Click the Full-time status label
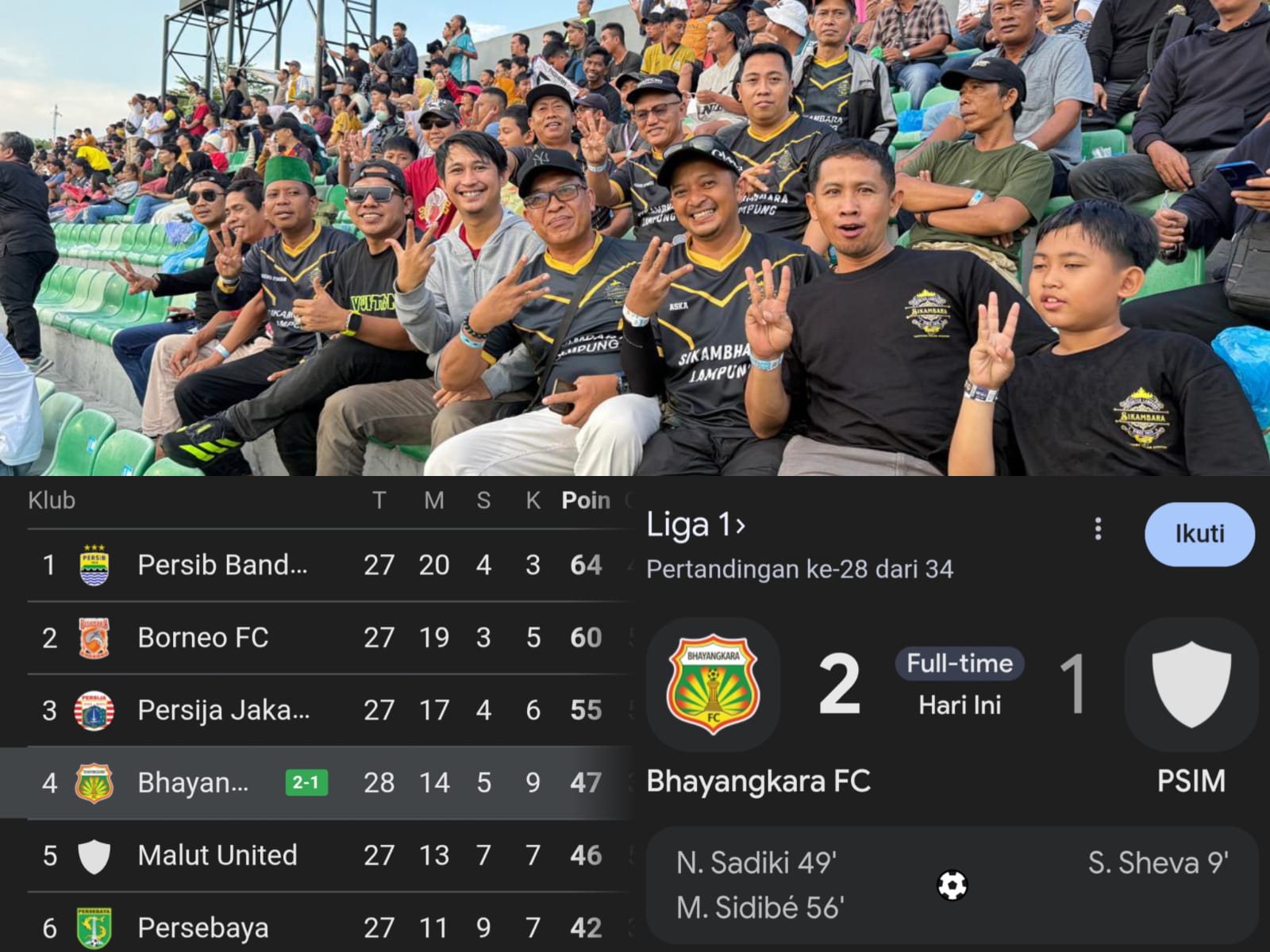The width and height of the screenshot is (1270, 952). click(960, 663)
